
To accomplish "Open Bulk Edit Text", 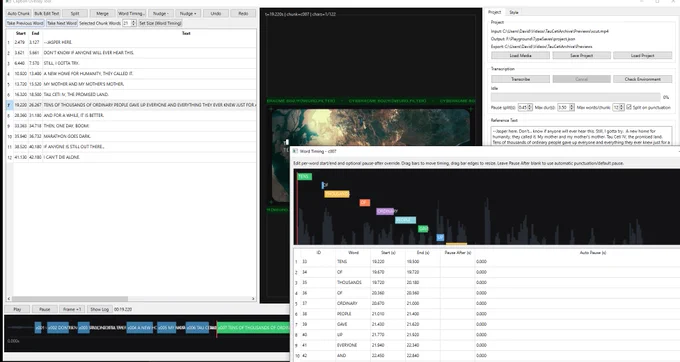I will tap(46, 13).
